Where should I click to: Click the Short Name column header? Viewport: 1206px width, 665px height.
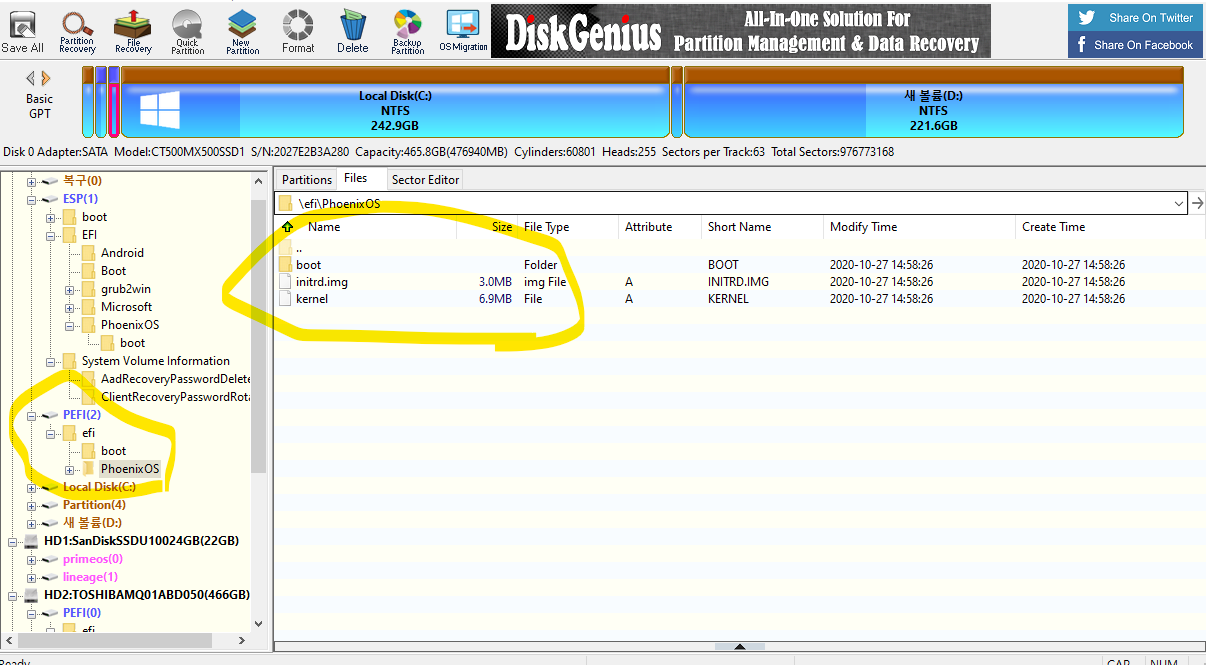tap(763, 227)
